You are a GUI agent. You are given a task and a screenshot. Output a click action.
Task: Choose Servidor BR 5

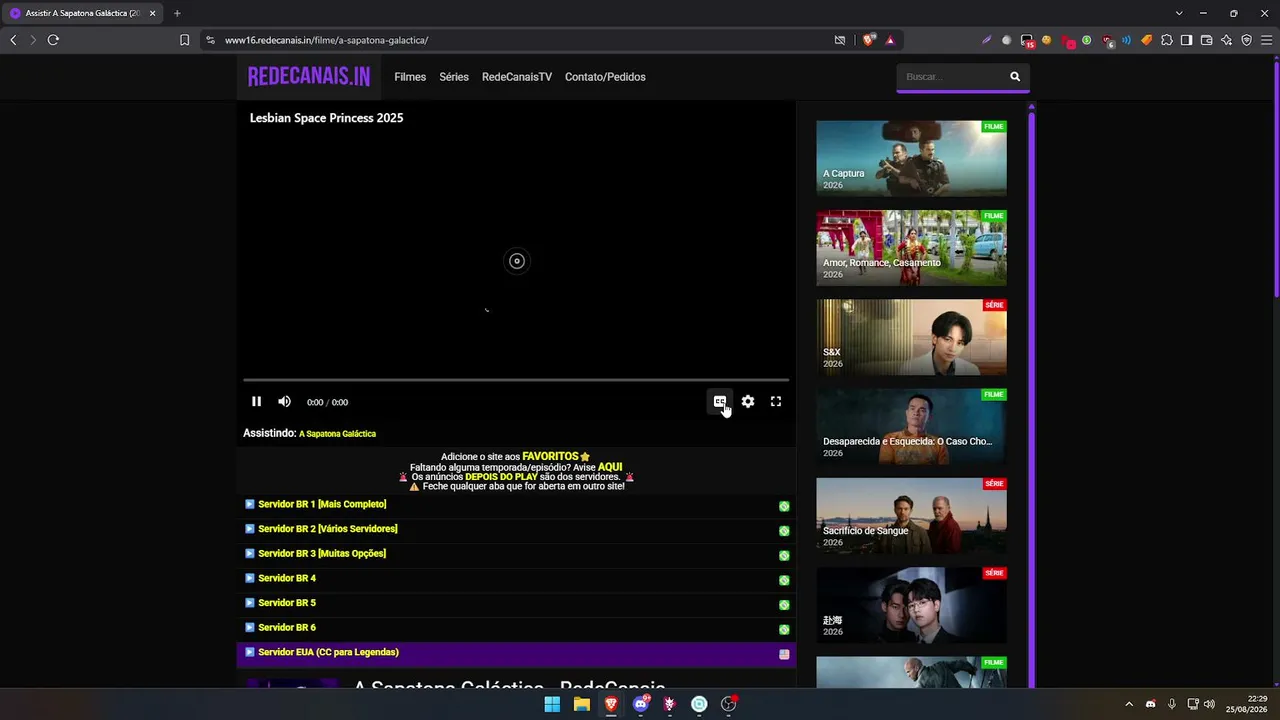click(516, 603)
